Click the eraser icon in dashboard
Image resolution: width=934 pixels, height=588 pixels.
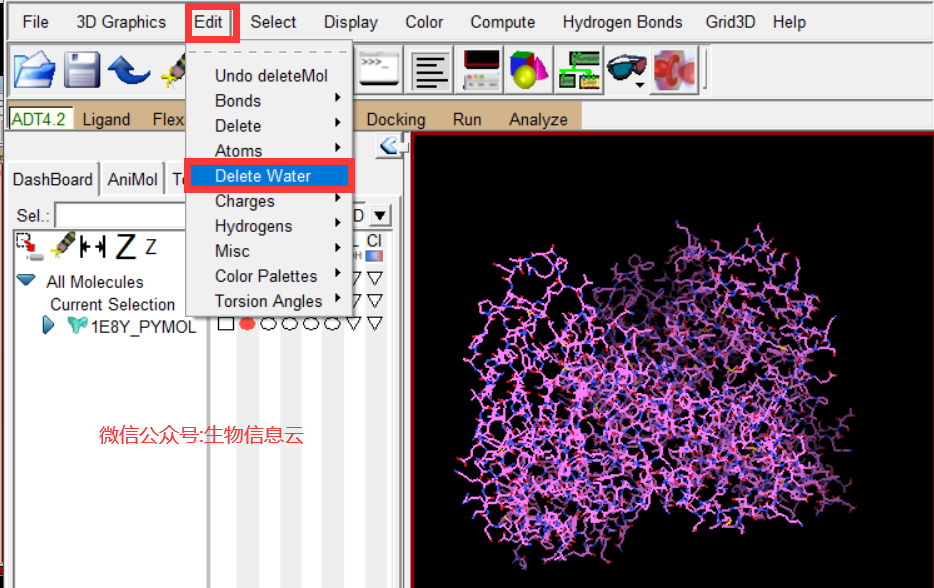click(x=63, y=245)
